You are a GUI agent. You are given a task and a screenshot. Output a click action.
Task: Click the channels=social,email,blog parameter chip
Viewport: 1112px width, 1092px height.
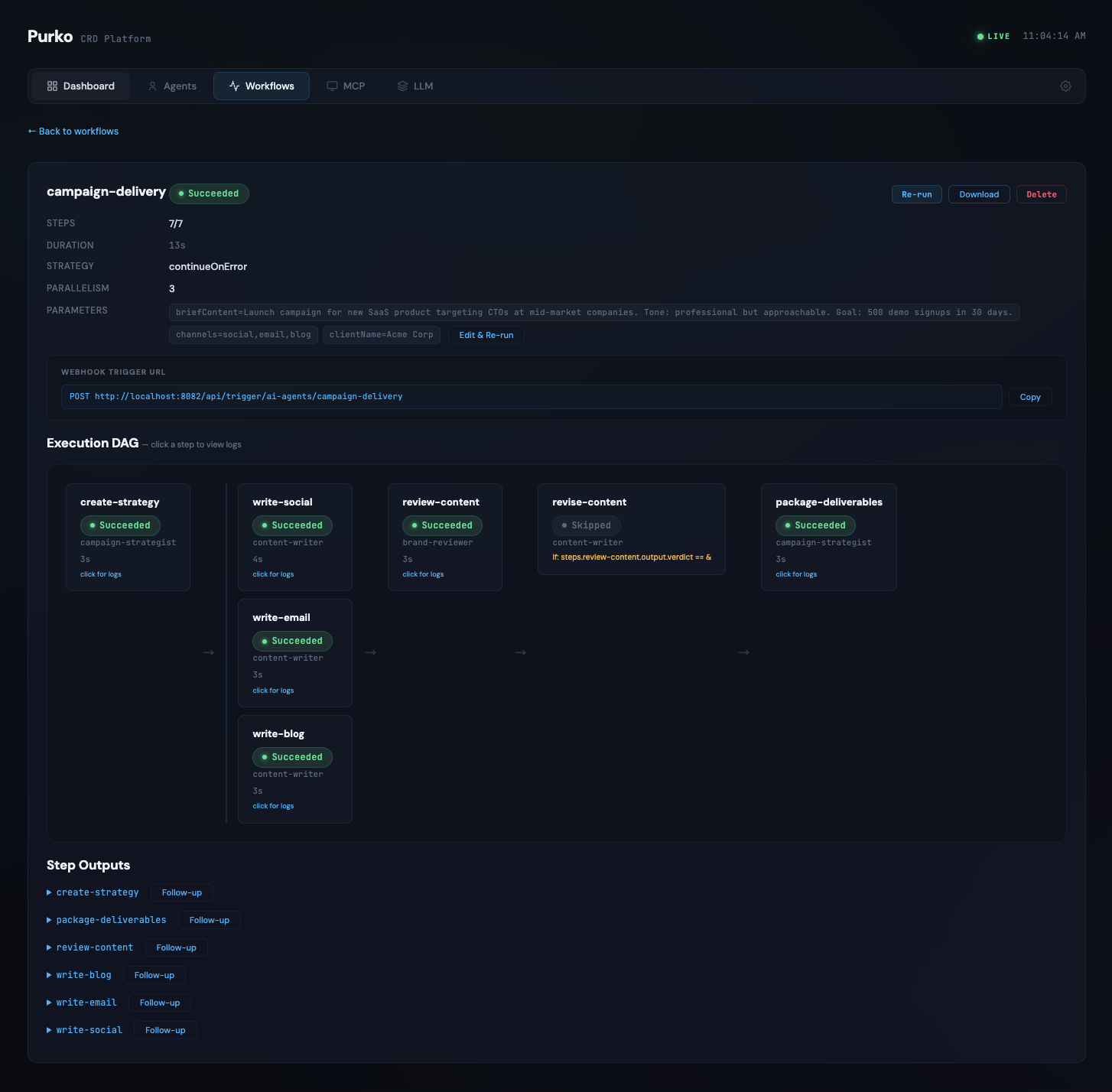[243, 335]
